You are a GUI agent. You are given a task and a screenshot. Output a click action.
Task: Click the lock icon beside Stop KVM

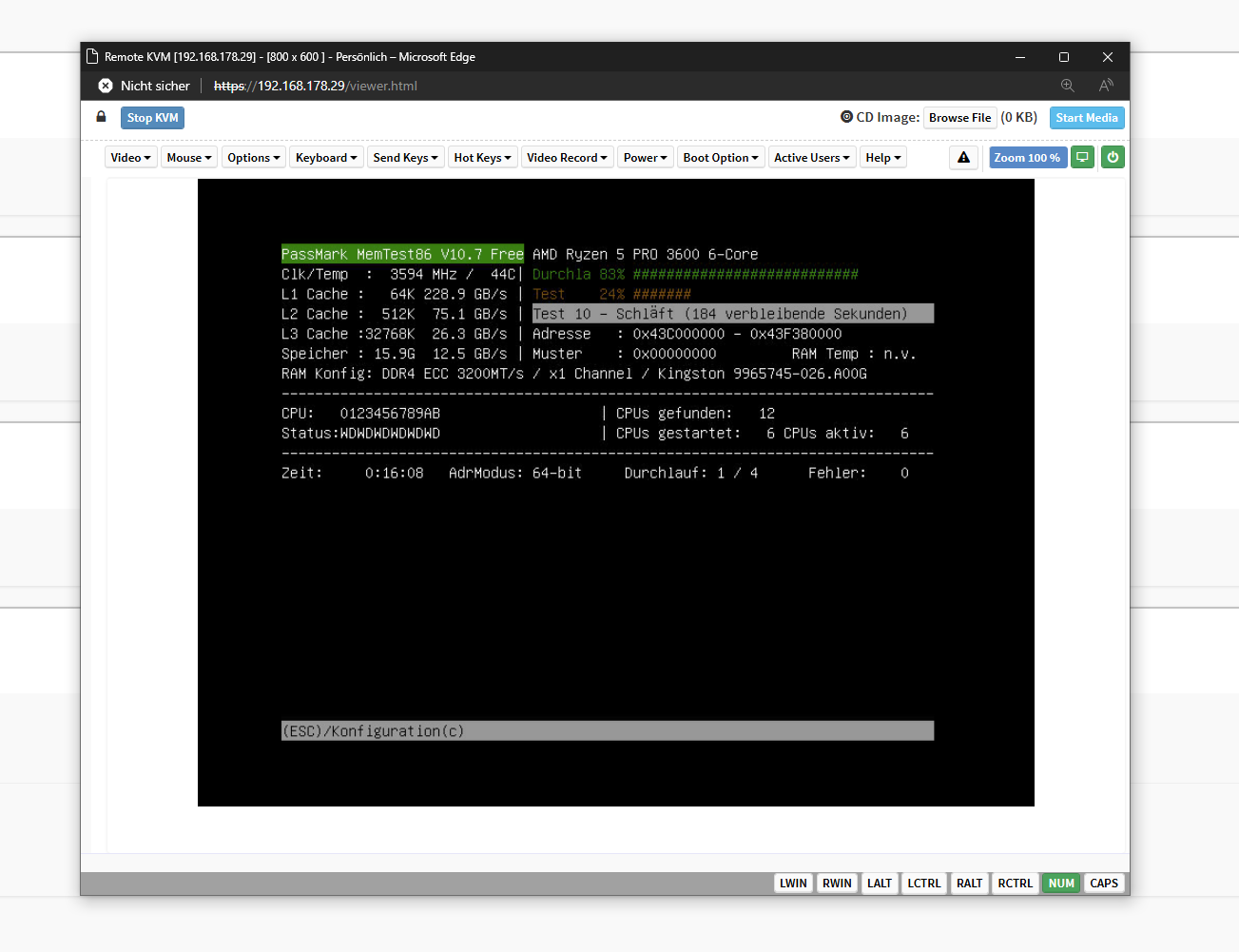(x=102, y=117)
